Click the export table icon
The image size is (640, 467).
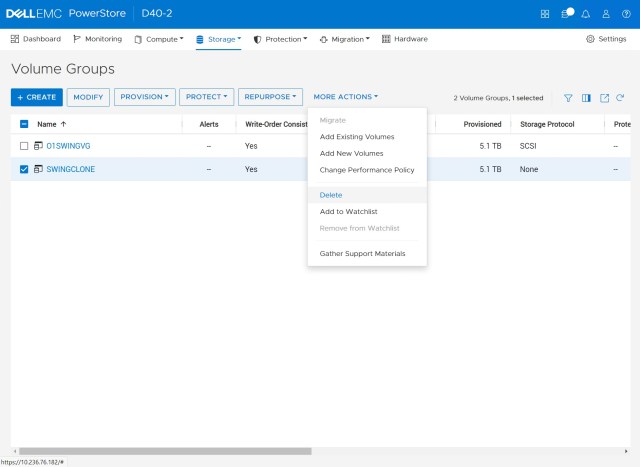pyautogui.click(x=604, y=98)
